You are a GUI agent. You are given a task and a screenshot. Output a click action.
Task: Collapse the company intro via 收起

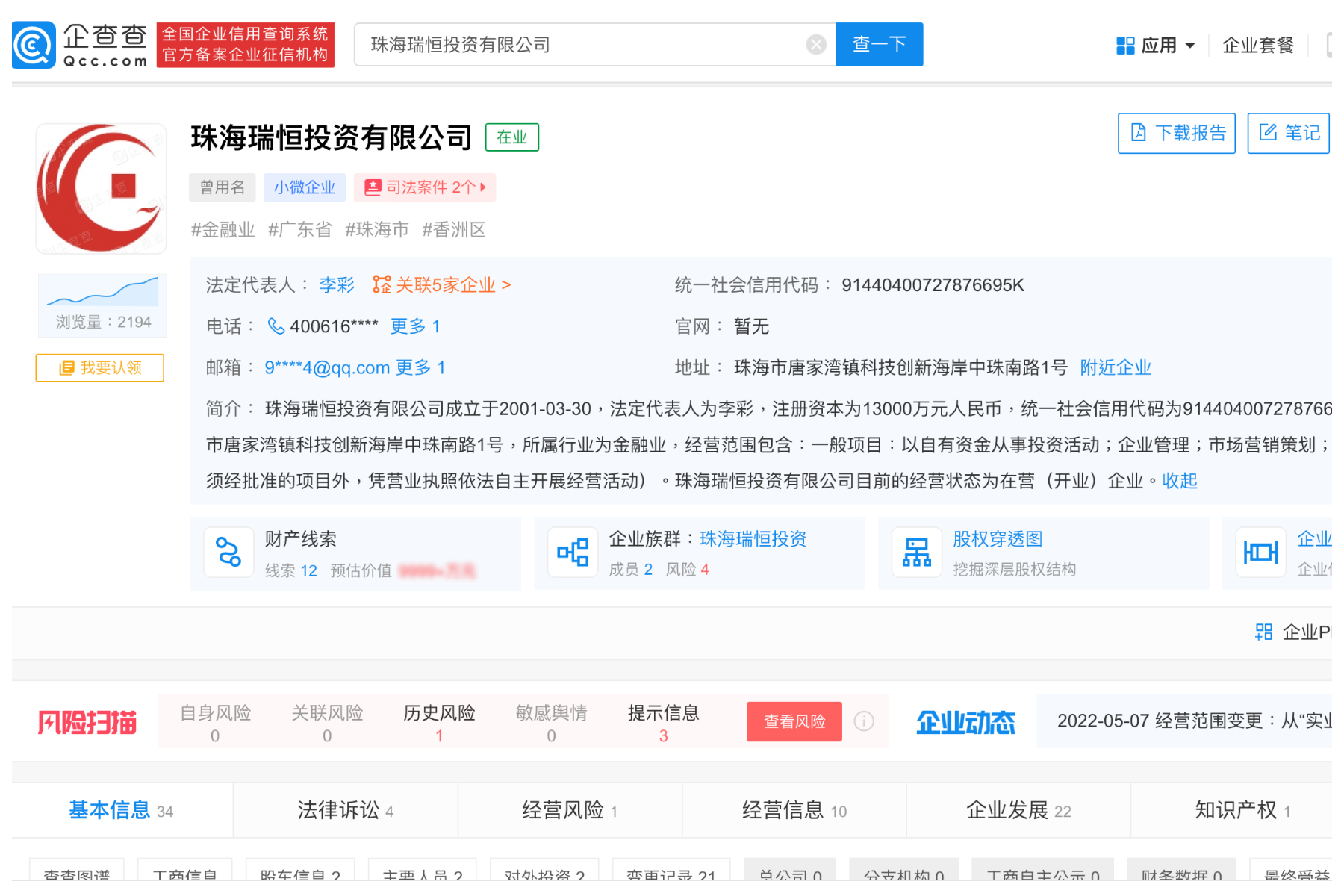pyautogui.click(x=1179, y=481)
